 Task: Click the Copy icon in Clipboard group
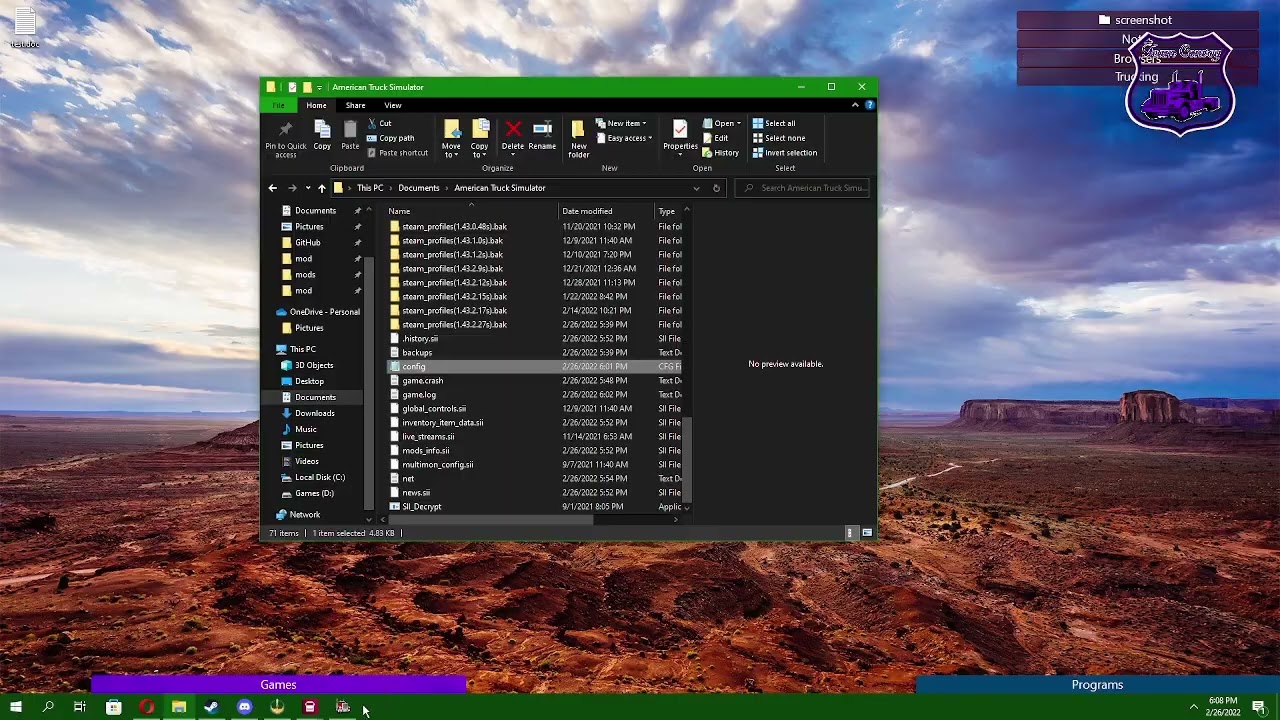click(322, 136)
